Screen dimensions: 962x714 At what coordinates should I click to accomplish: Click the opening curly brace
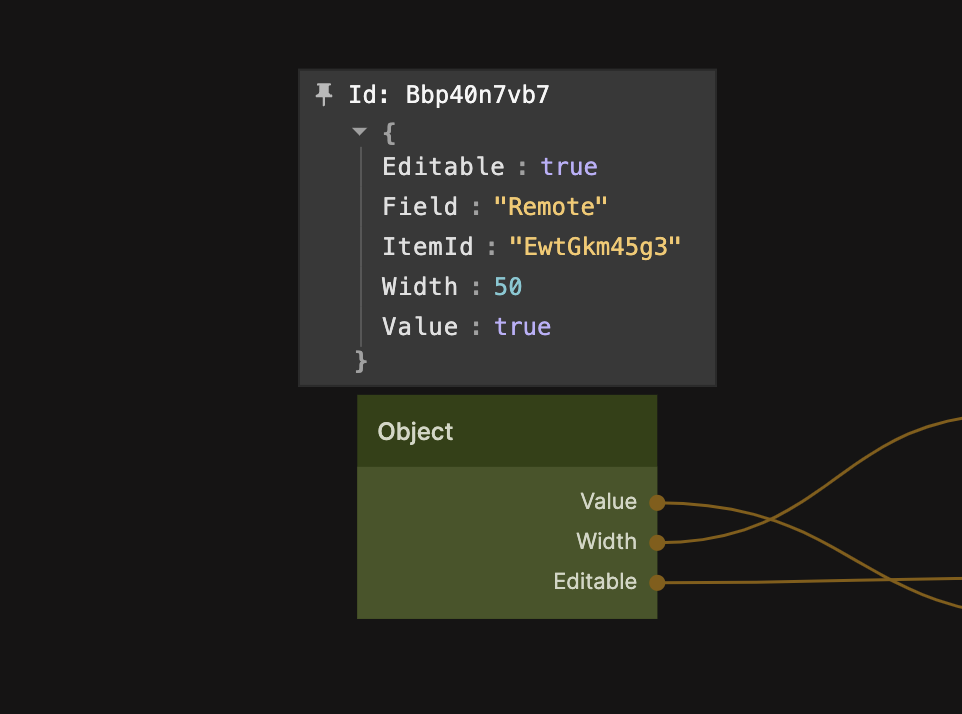coord(389,132)
